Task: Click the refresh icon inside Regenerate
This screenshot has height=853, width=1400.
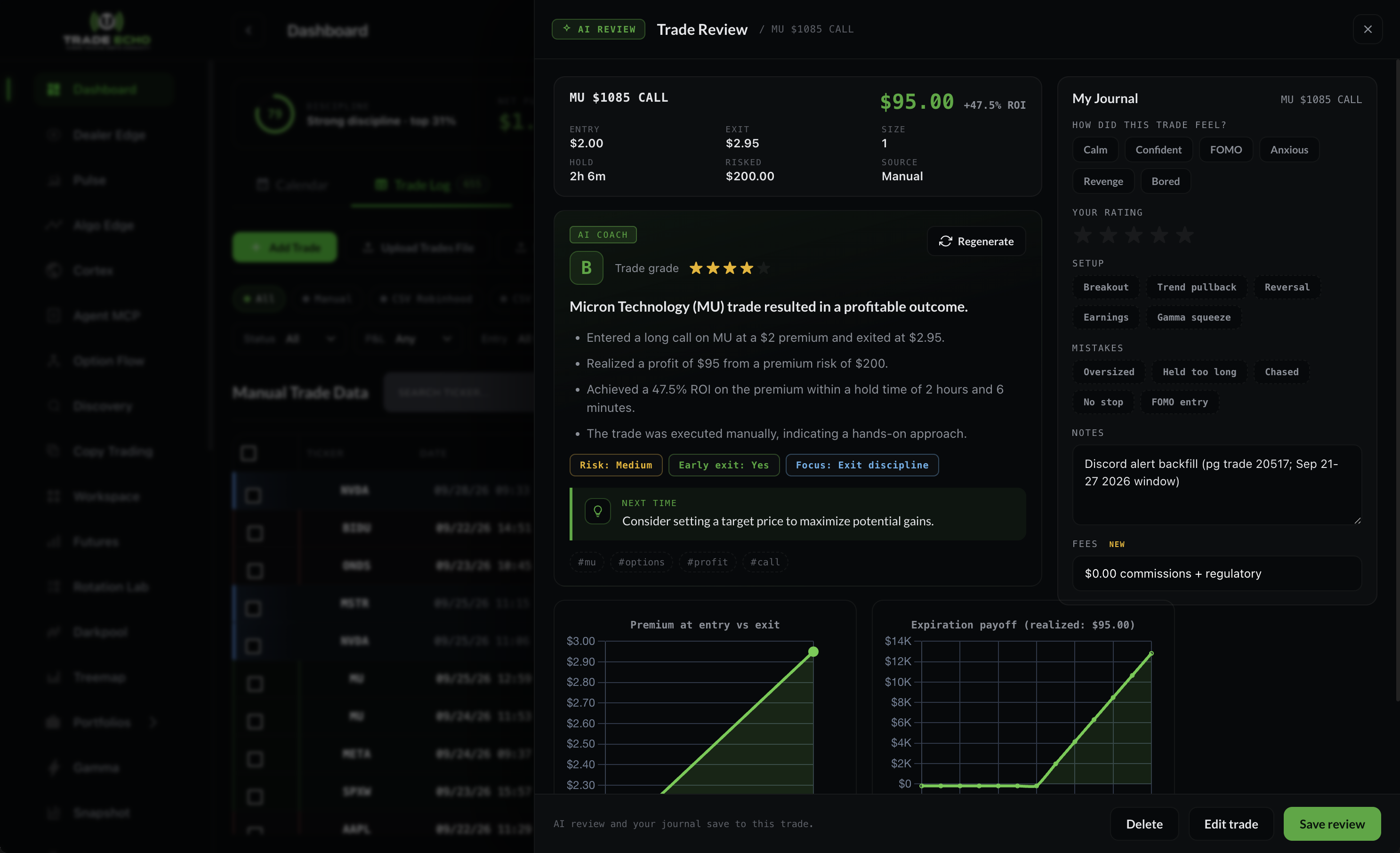Action: pos(945,241)
